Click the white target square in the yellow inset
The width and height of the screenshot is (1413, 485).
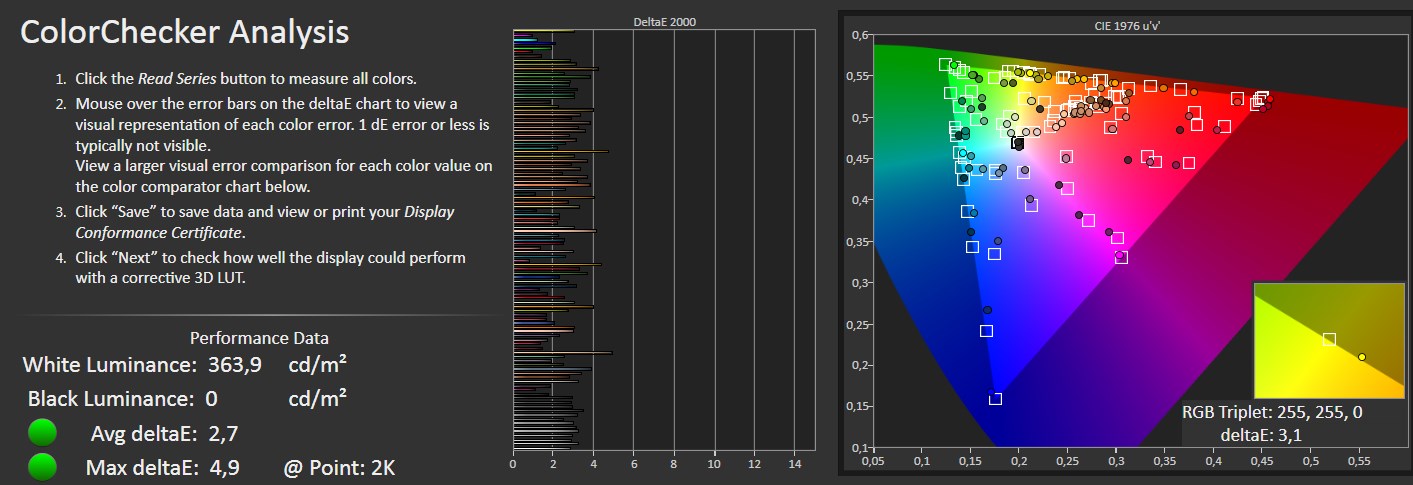pos(1329,340)
